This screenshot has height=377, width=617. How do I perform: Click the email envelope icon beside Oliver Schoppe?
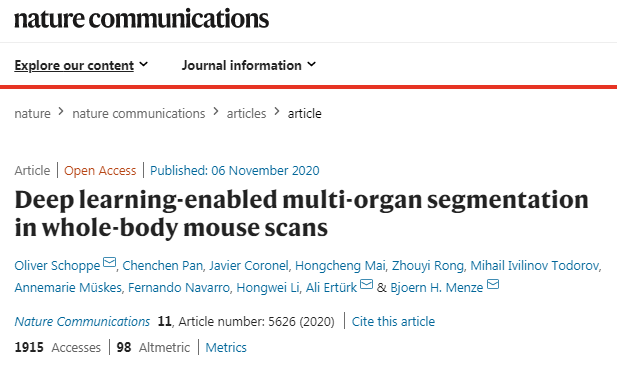point(109,262)
